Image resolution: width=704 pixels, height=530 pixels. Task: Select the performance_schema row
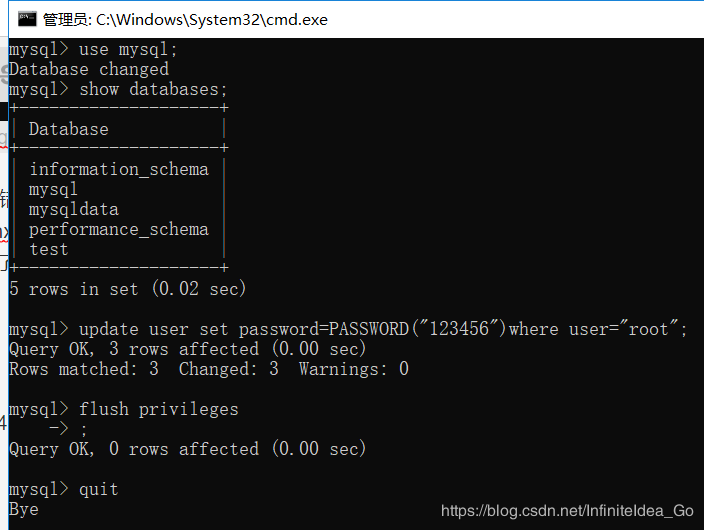[x=119, y=230]
